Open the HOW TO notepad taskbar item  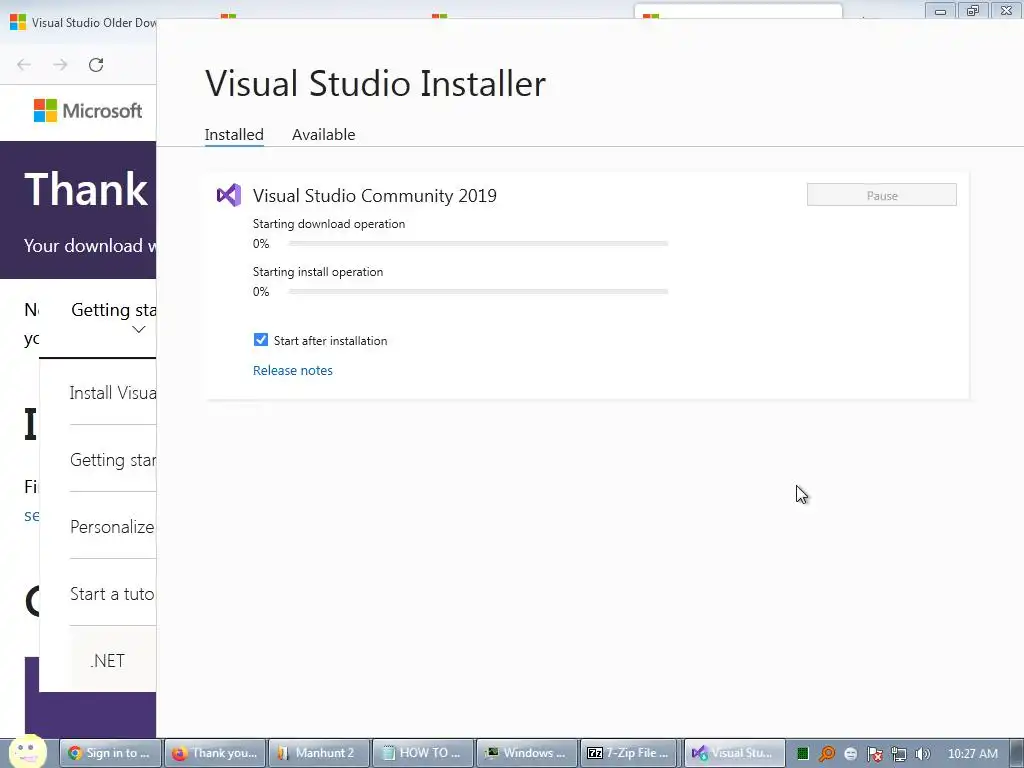coord(423,753)
